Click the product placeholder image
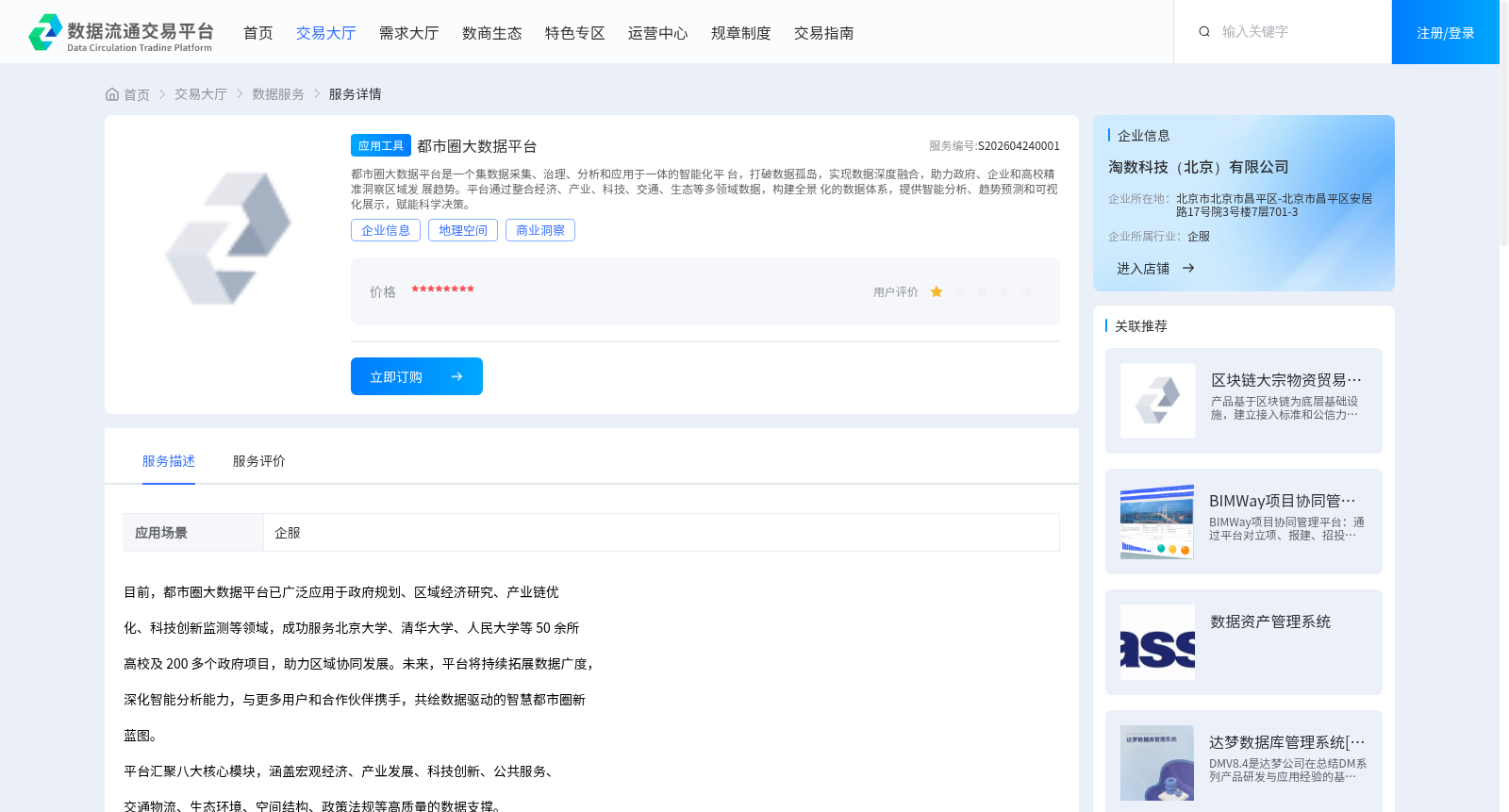This screenshot has height=812, width=1509. click(x=228, y=239)
